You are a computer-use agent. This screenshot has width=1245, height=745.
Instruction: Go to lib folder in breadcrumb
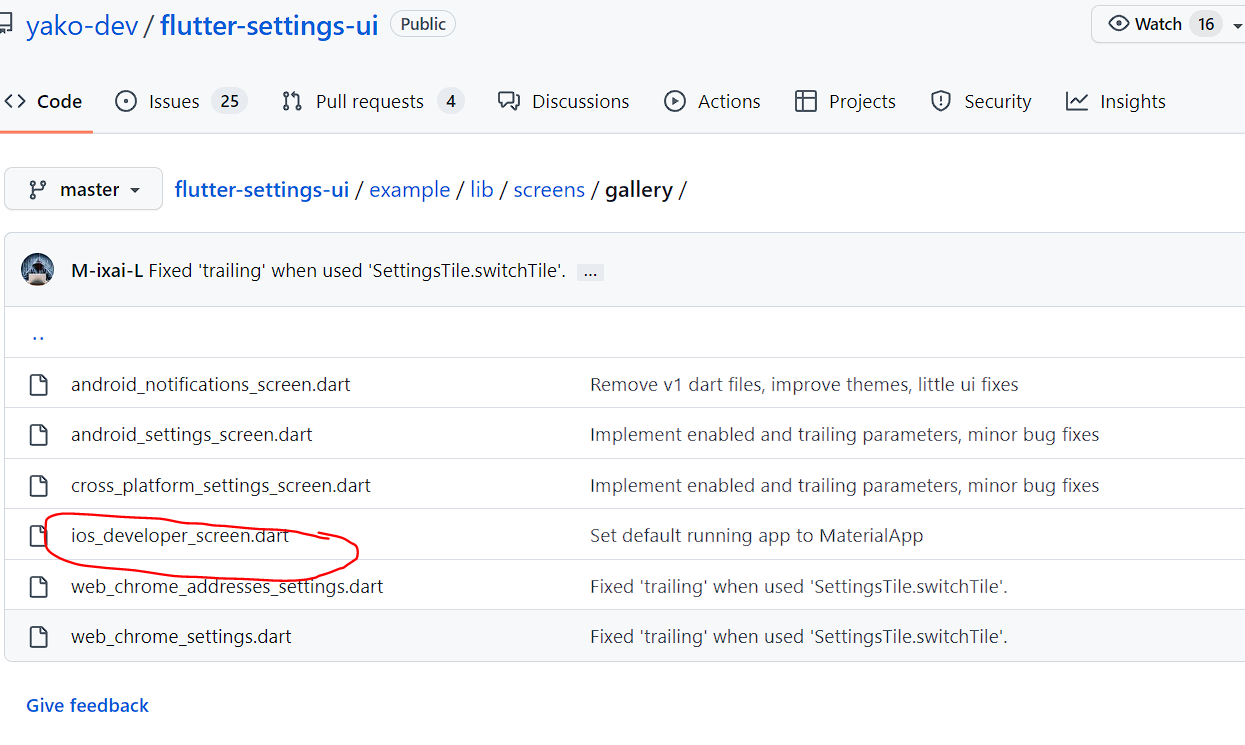tap(482, 189)
